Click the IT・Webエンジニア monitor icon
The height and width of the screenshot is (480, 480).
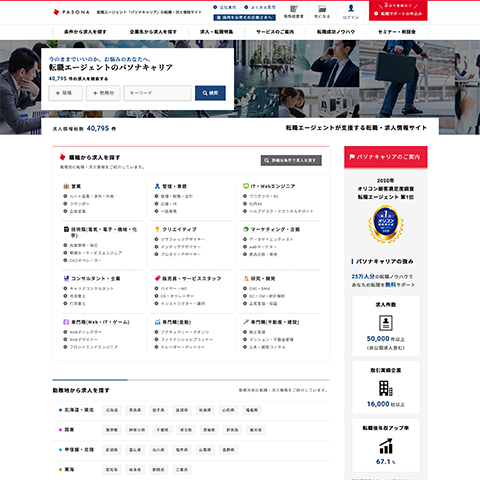(x=246, y=186)
